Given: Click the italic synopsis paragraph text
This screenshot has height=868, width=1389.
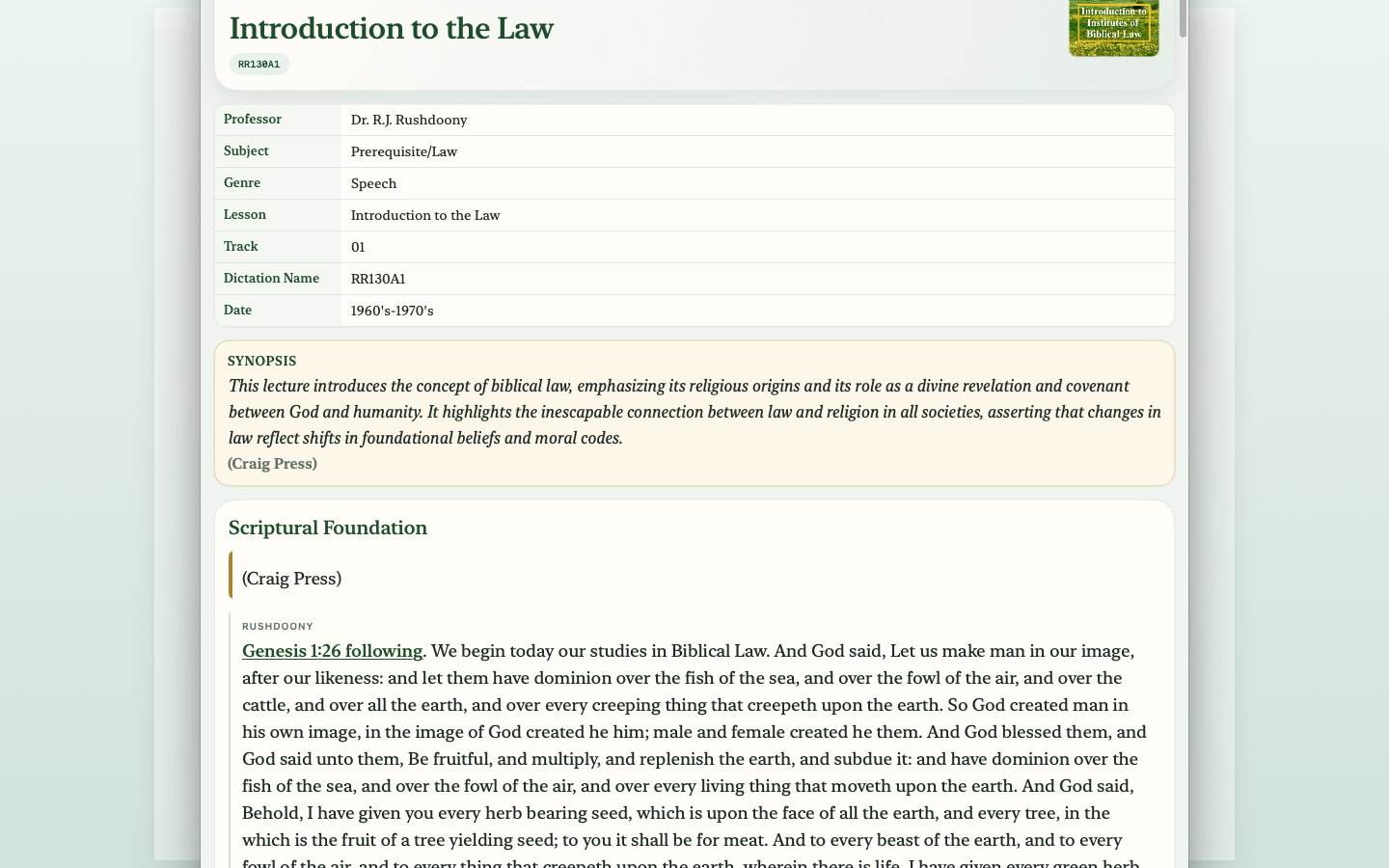Looking at the screenshot, I should [x=694, y=412].
